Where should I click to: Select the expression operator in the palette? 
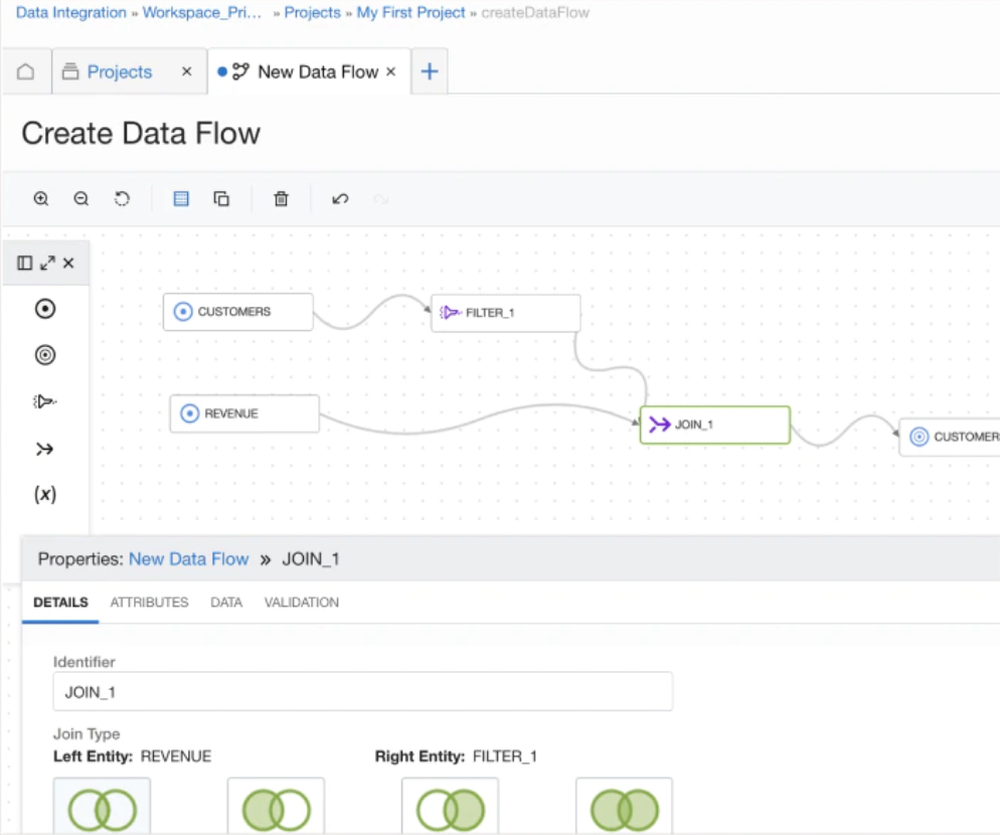45,494
